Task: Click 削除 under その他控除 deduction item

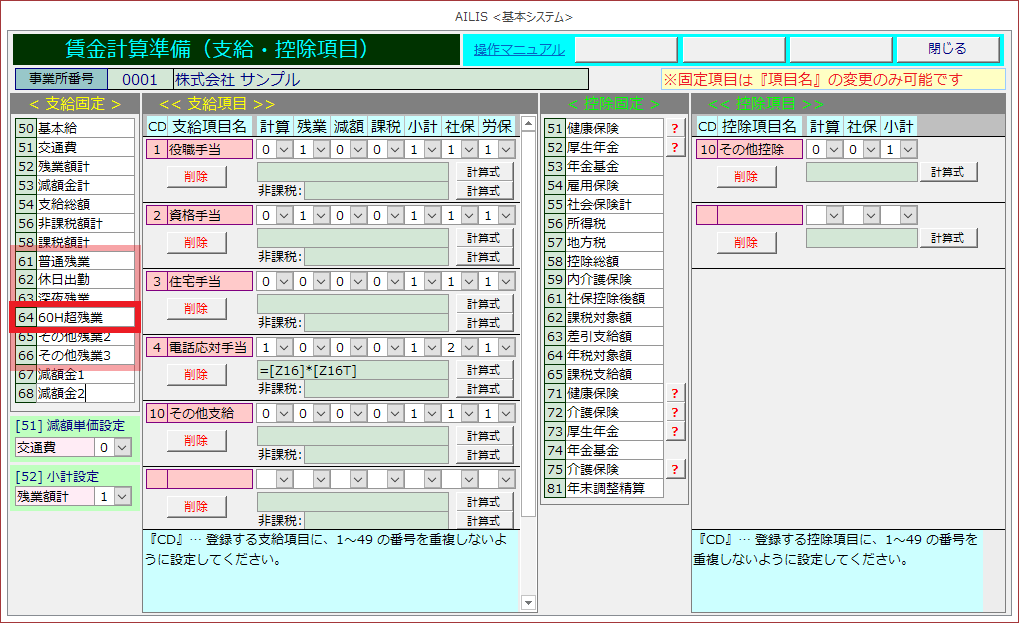Action: 746,176
